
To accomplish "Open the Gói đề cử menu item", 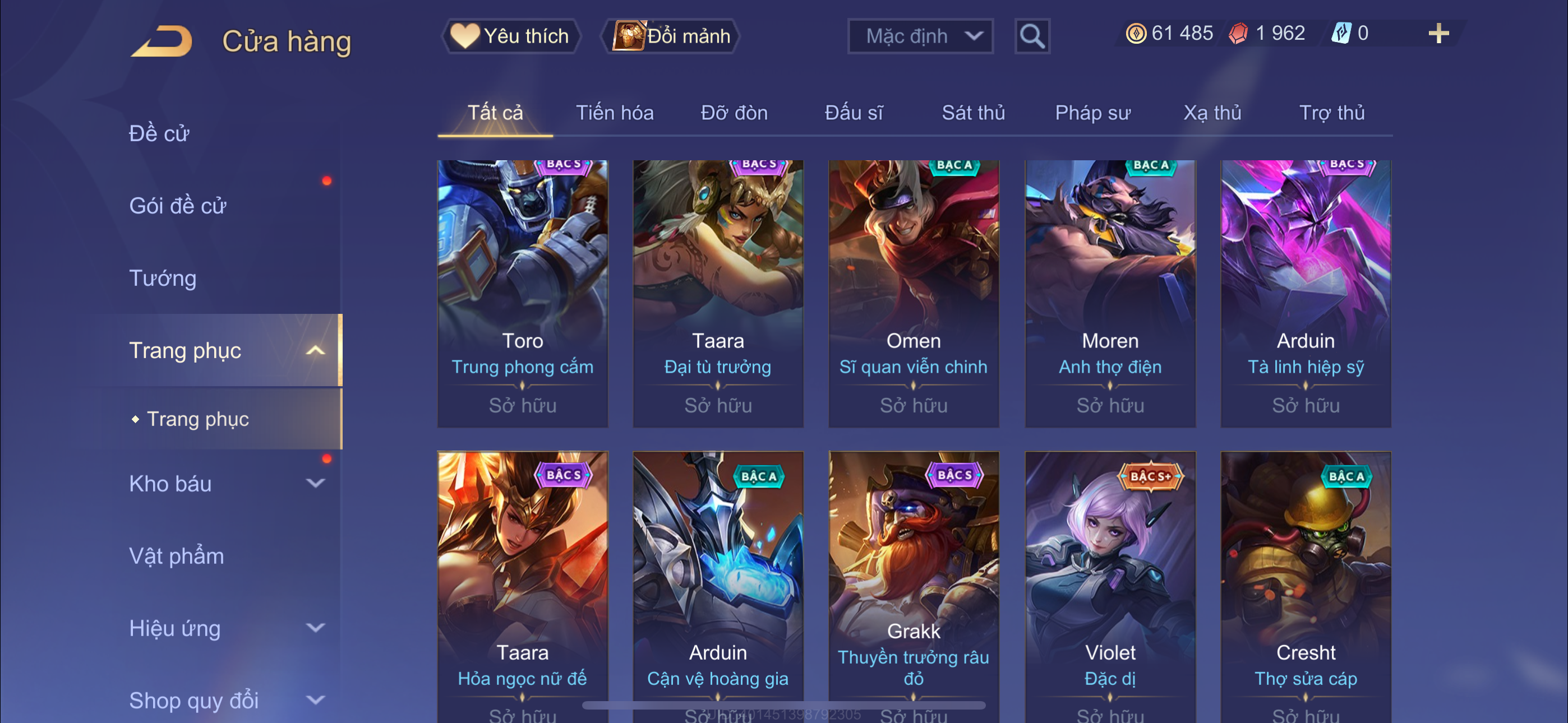I will (x=177, y=206).
